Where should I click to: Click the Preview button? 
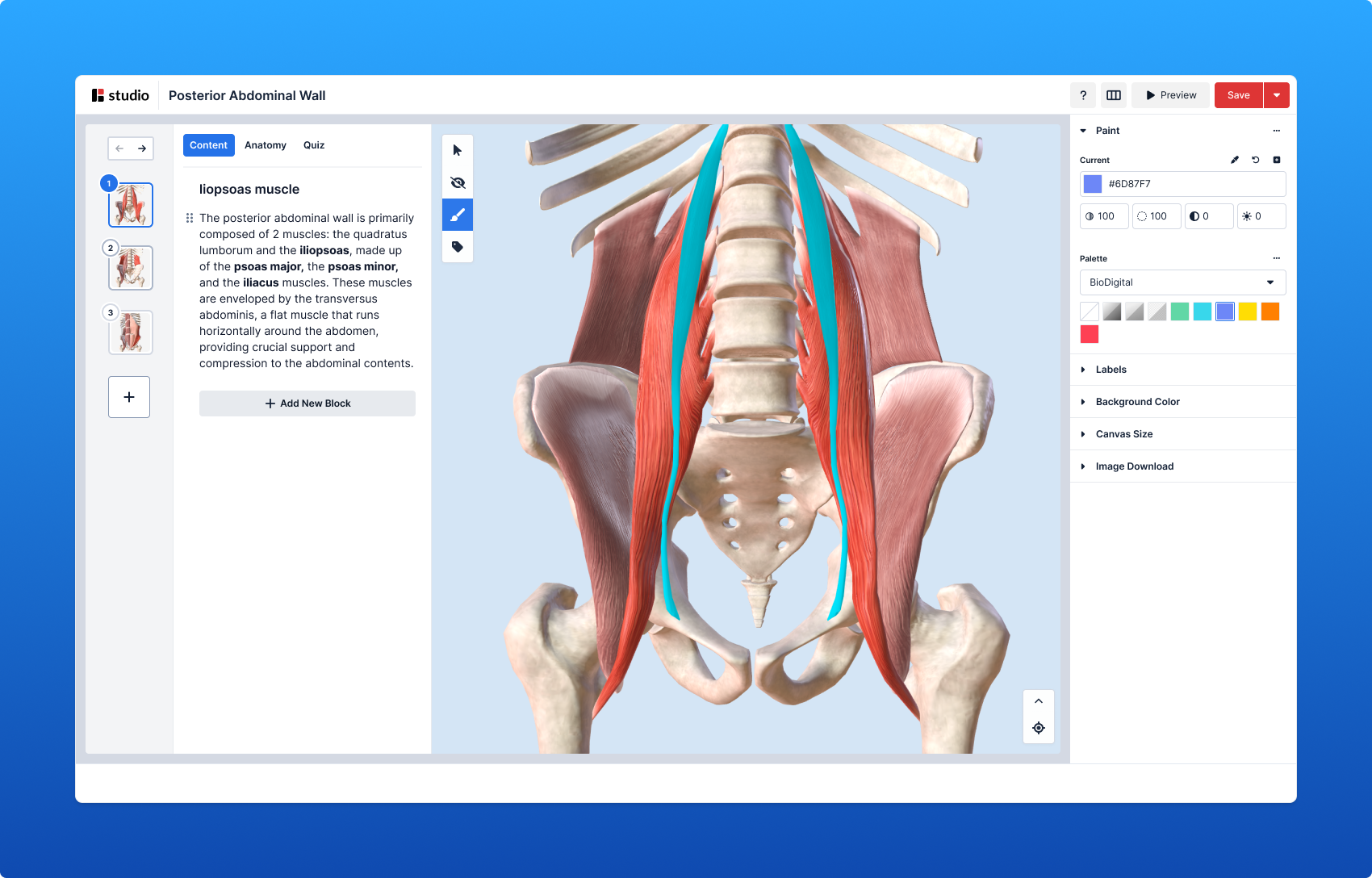click(x=1170, y=95)
